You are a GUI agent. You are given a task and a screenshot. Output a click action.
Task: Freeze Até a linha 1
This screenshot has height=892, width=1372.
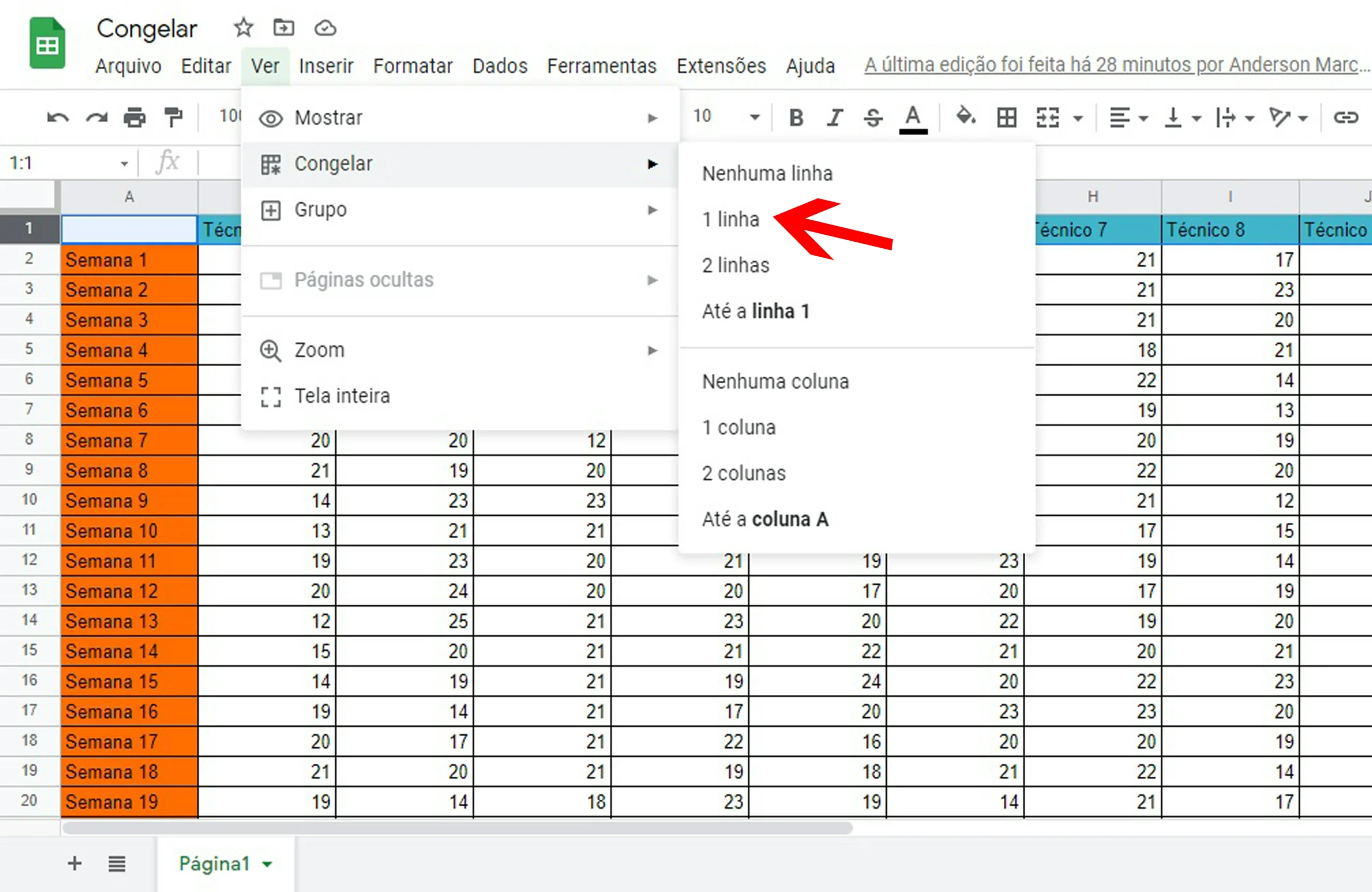coord(856,311)
